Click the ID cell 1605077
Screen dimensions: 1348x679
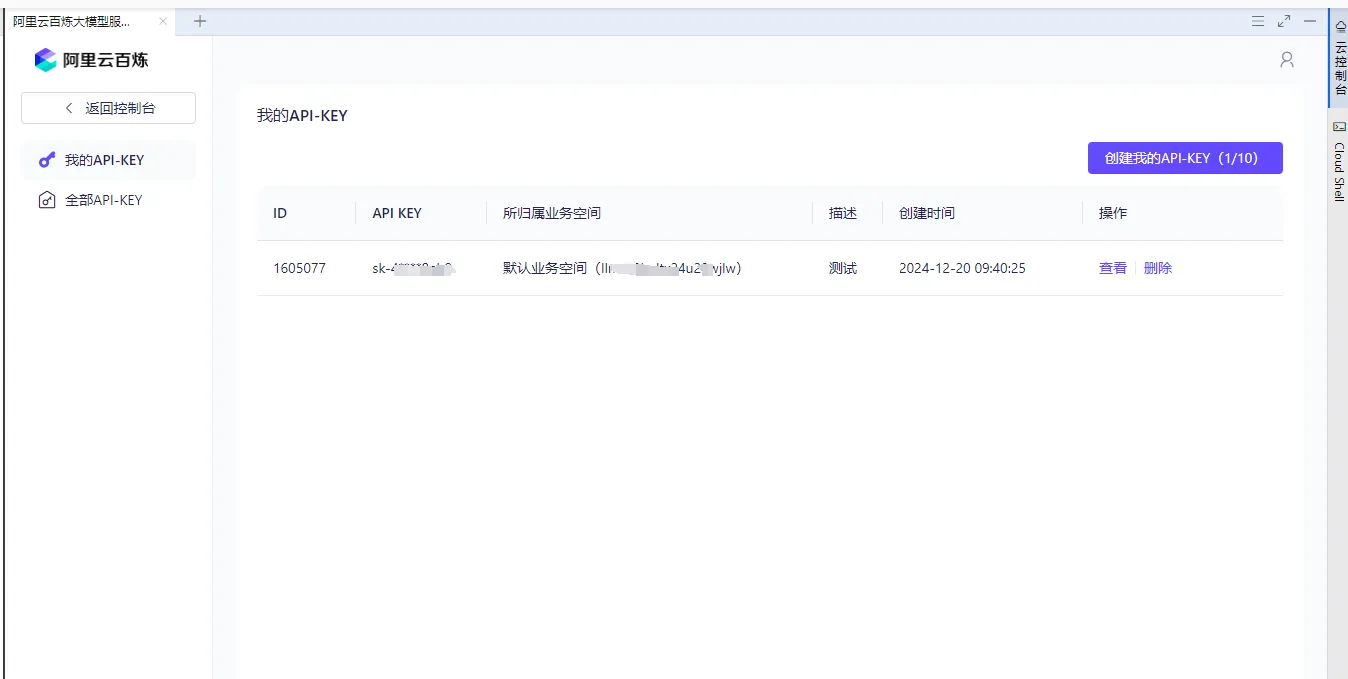coord(300,268)
